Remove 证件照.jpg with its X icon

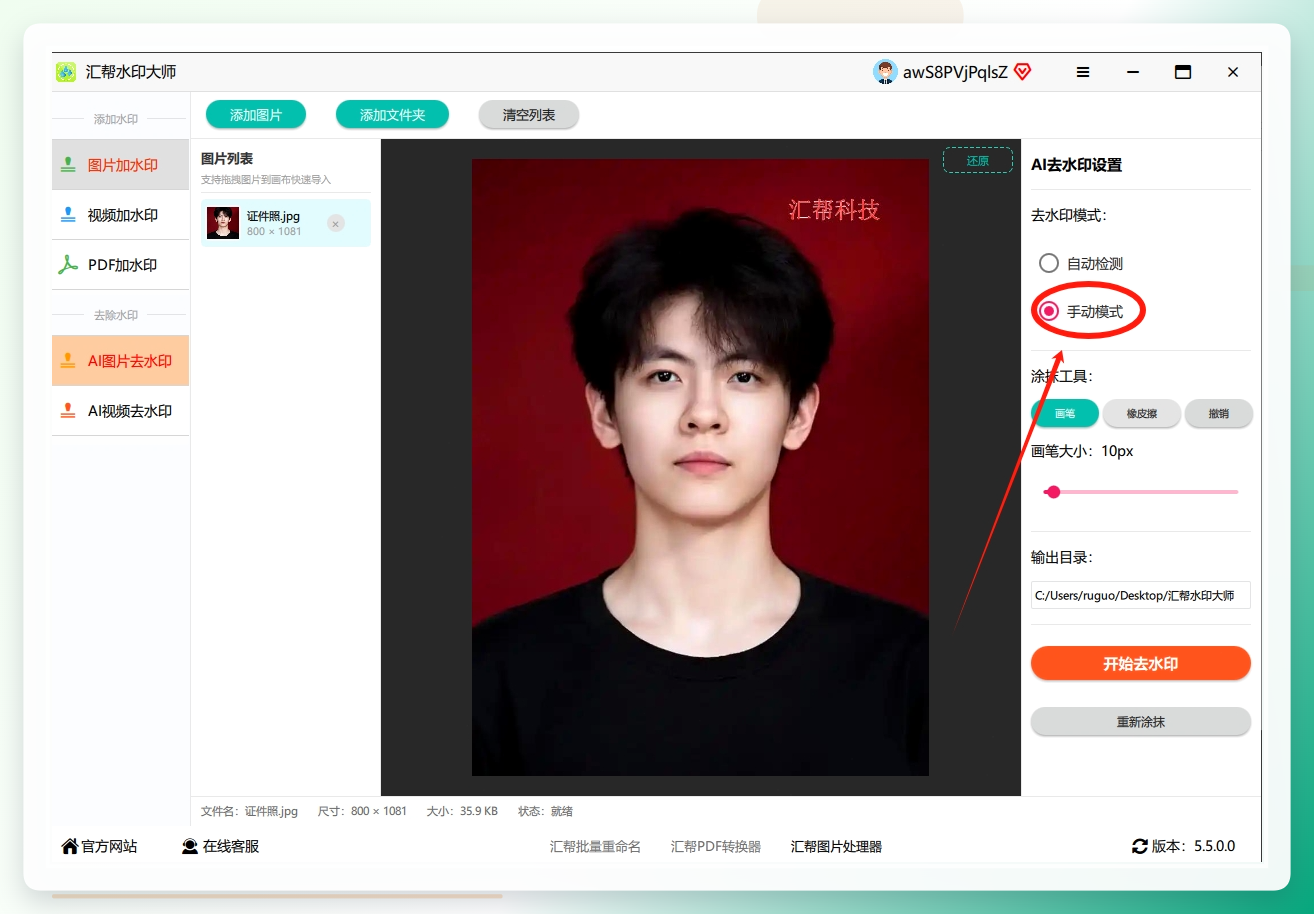(x=336, y=224)
